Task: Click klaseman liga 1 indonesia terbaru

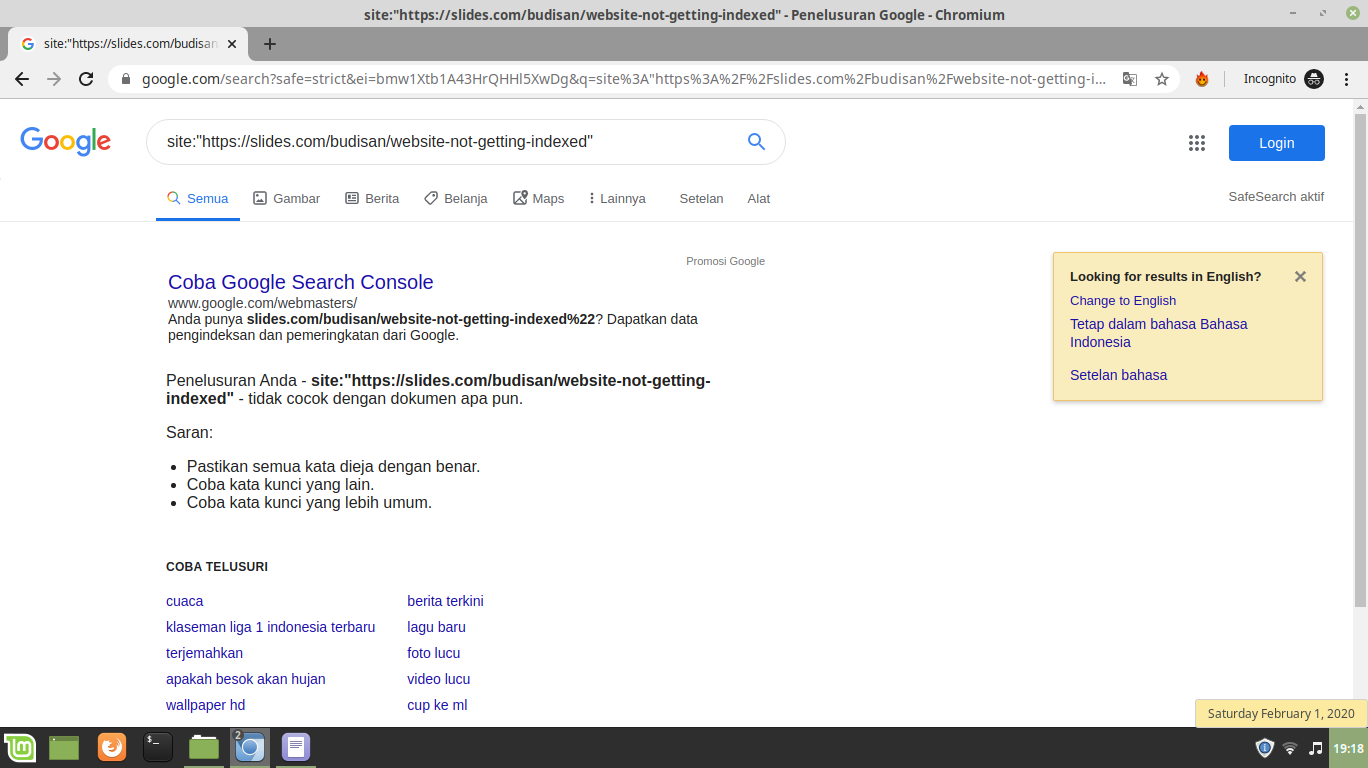Action: [x=271, y=627]
